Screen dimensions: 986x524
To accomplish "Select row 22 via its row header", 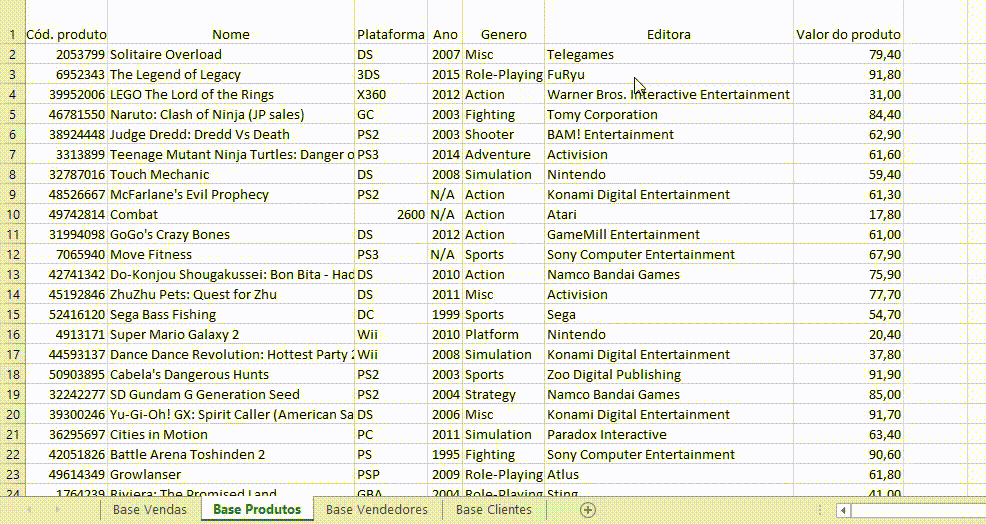I will [x=12, y=455].
